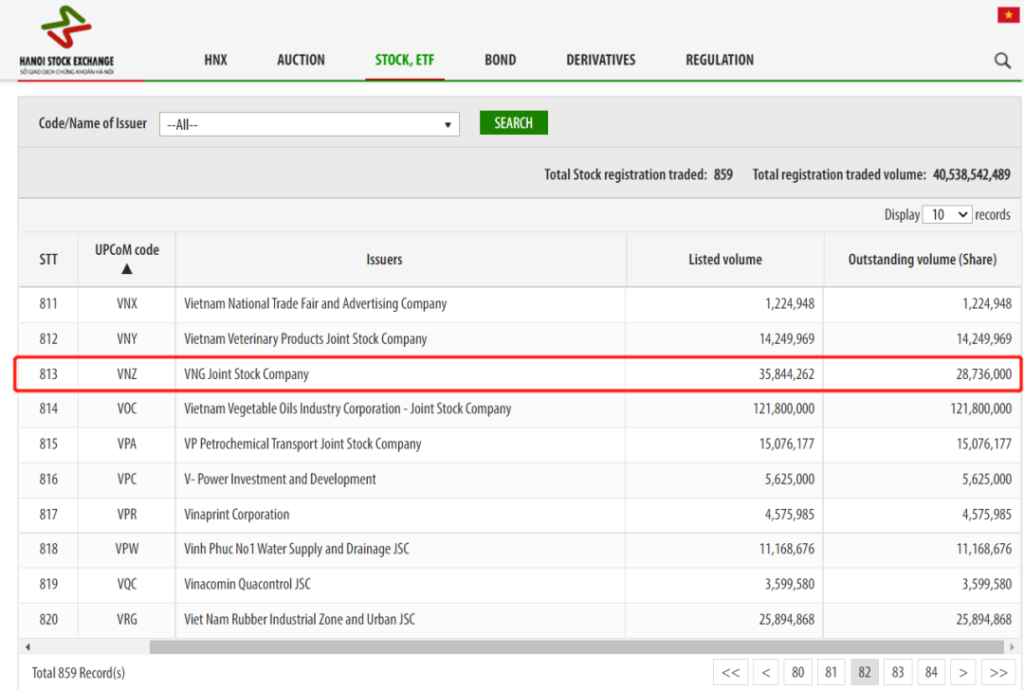Viewport: 1024px width, 690px height.
Task: Click listed volume 35,844,262
Action: (786, 374)
